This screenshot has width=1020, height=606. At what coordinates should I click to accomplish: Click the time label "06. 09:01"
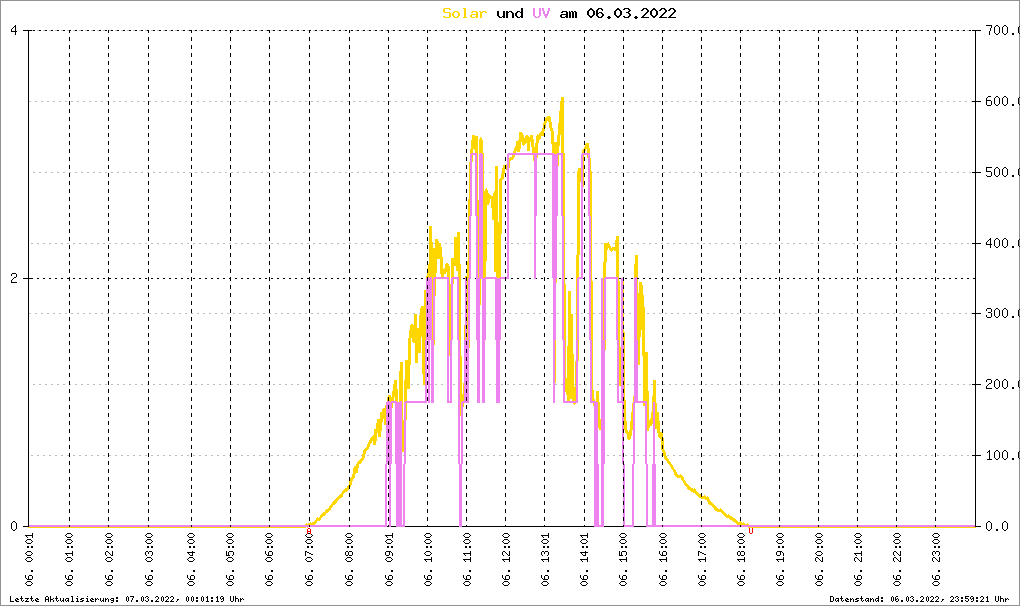[389, 560]
